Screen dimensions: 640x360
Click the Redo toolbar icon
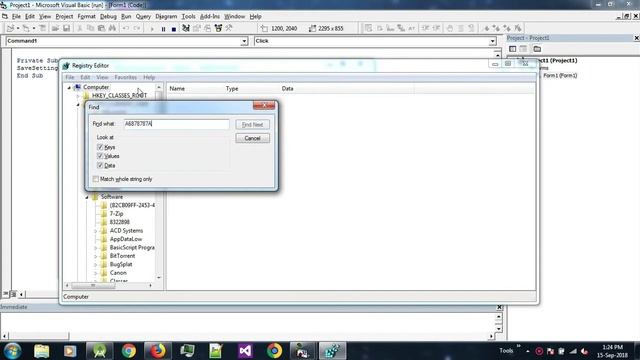137,28
